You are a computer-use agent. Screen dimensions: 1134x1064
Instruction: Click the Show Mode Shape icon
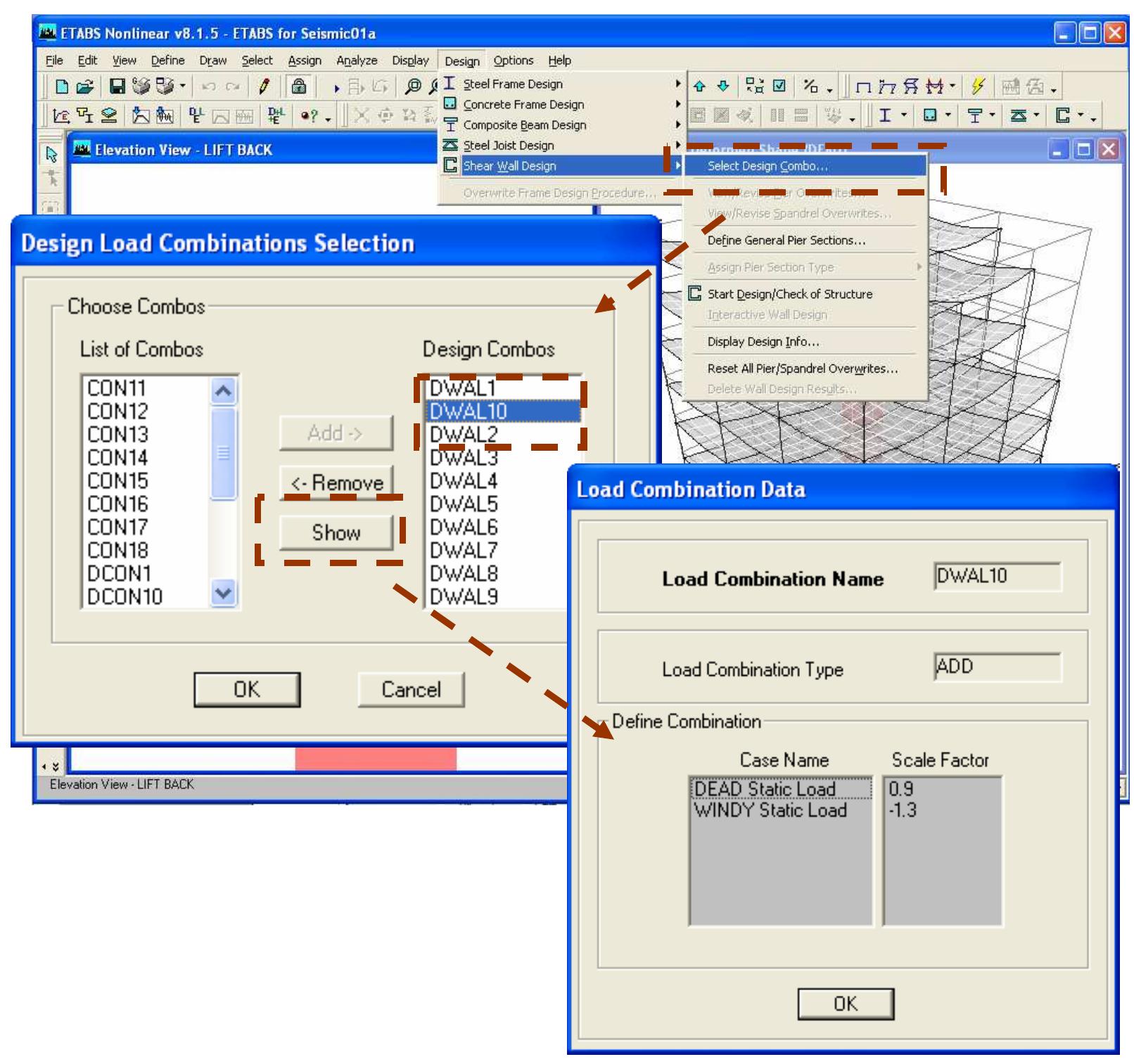[910, 86]
